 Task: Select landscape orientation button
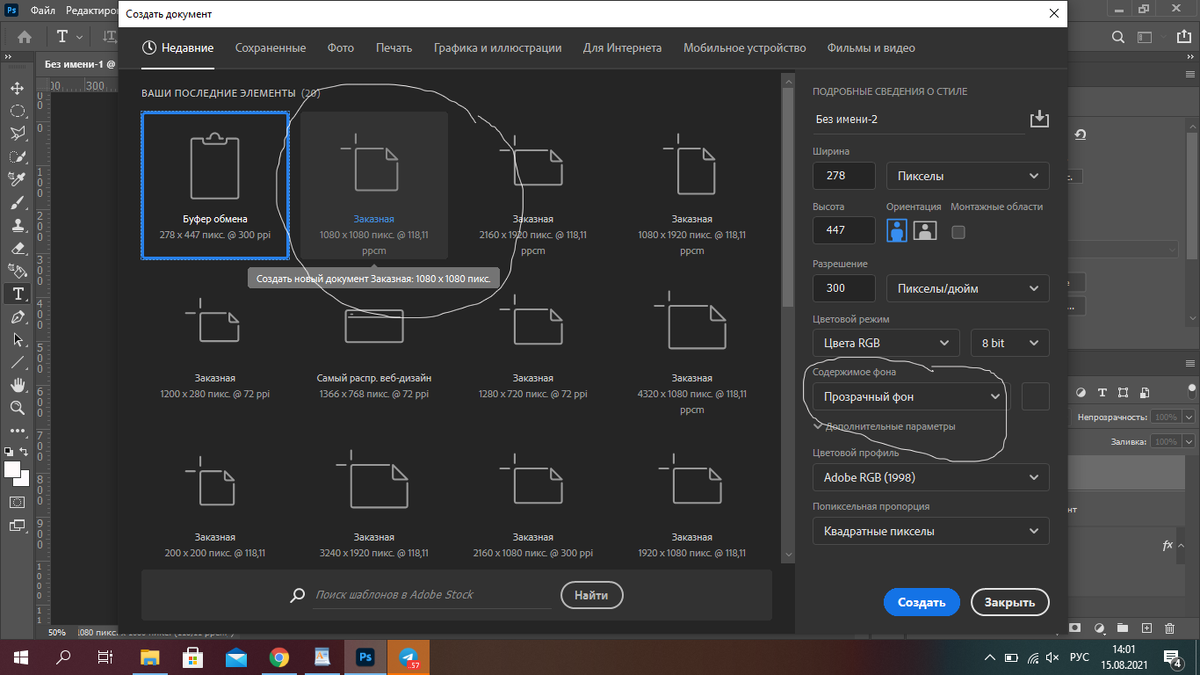[925, 230]
